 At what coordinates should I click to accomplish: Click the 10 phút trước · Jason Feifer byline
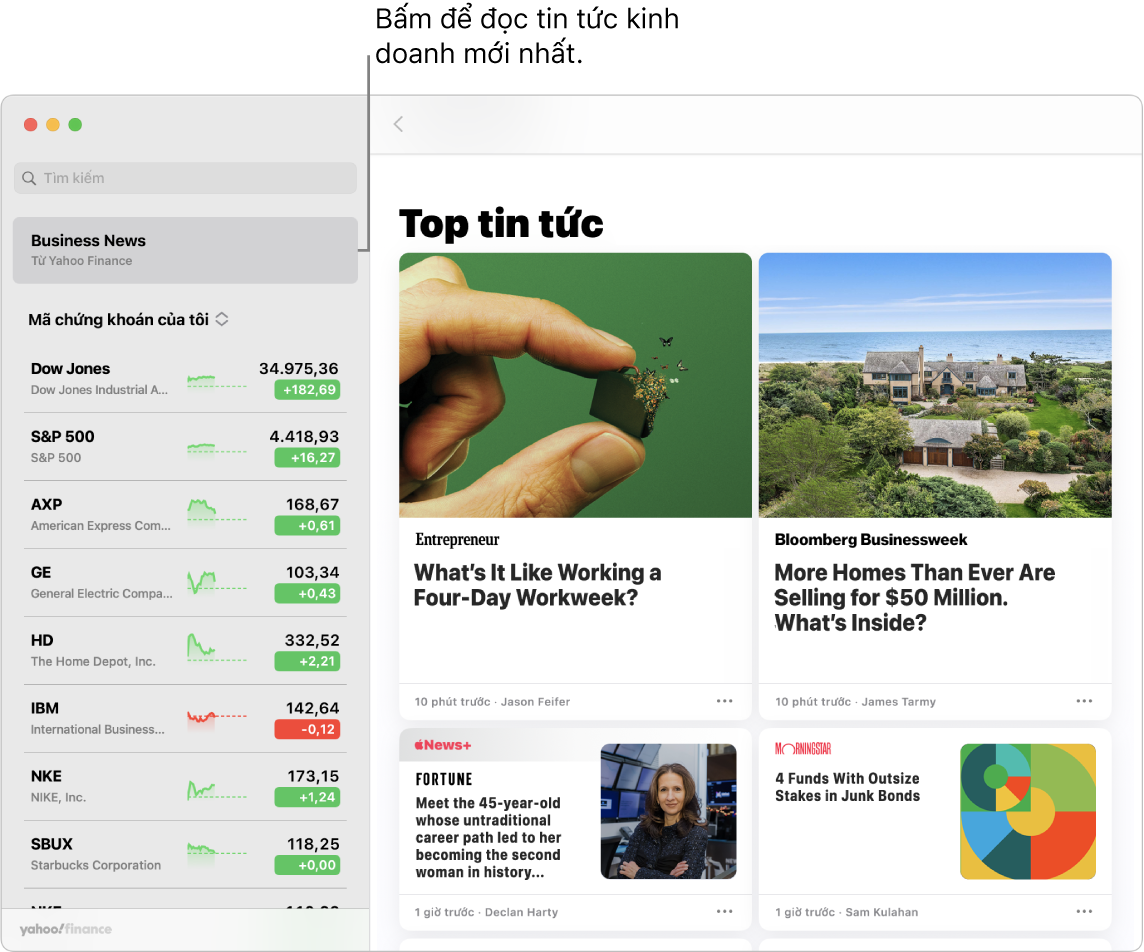[492, 701]
